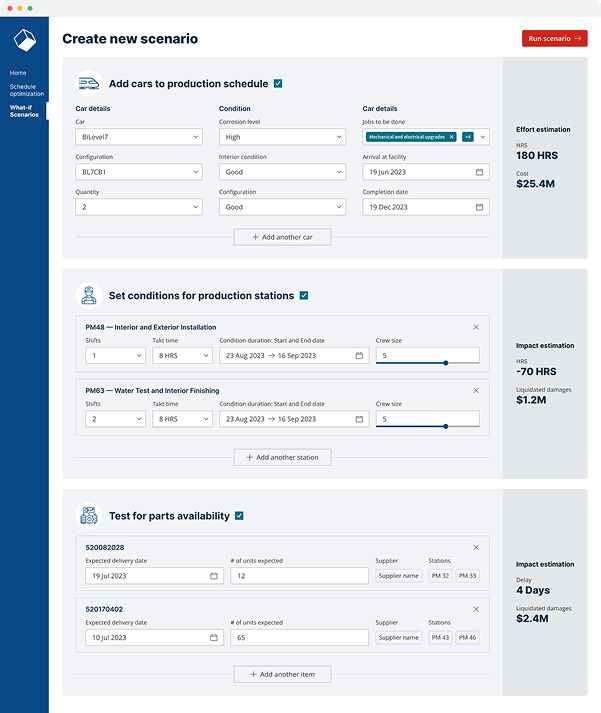The height and width of the screenshot is (713, 601).
Task: Click Add another car
Action: coord(282,237)
